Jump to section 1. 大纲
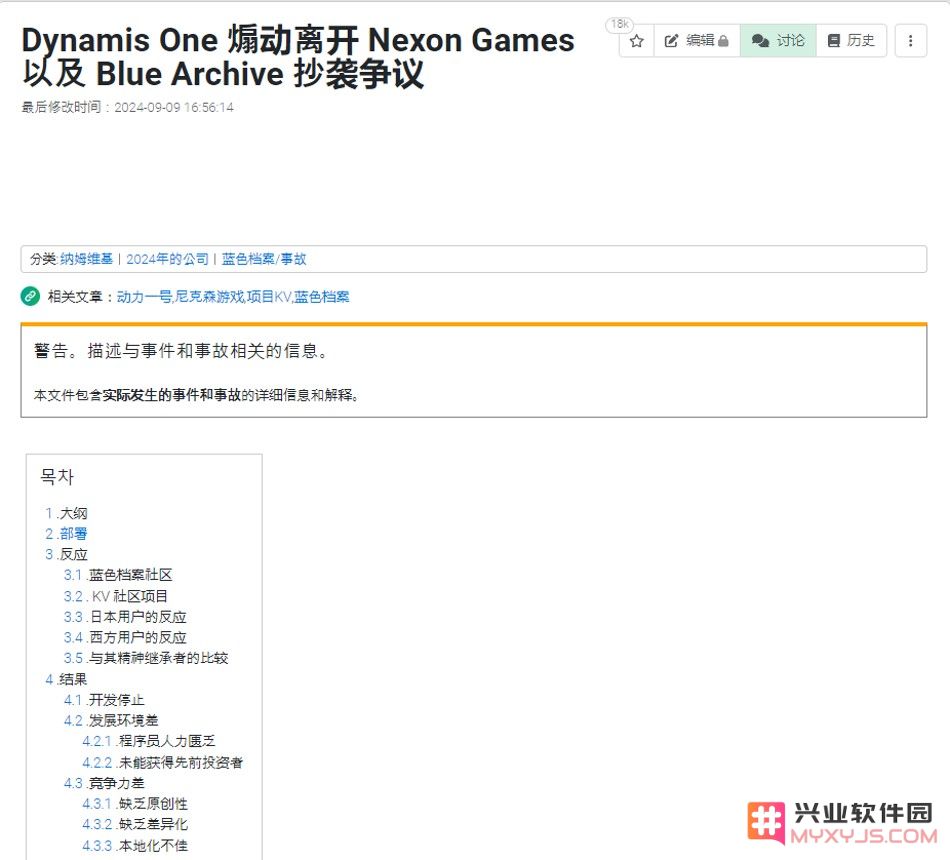The height and width of the screenshot is (860, 950). [67, 513]
